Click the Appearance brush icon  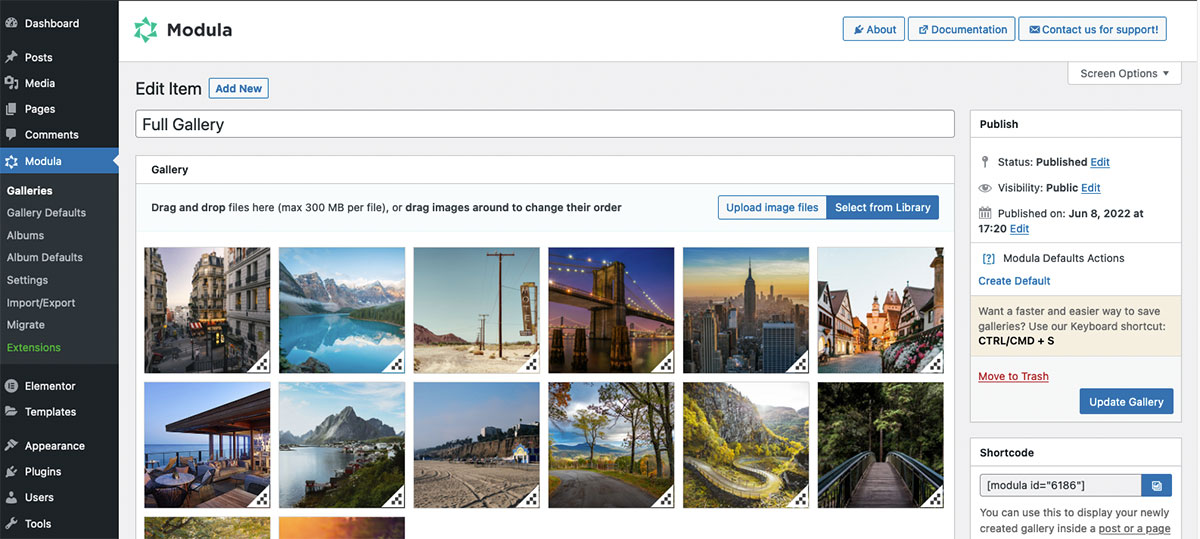tap(11, 446)
